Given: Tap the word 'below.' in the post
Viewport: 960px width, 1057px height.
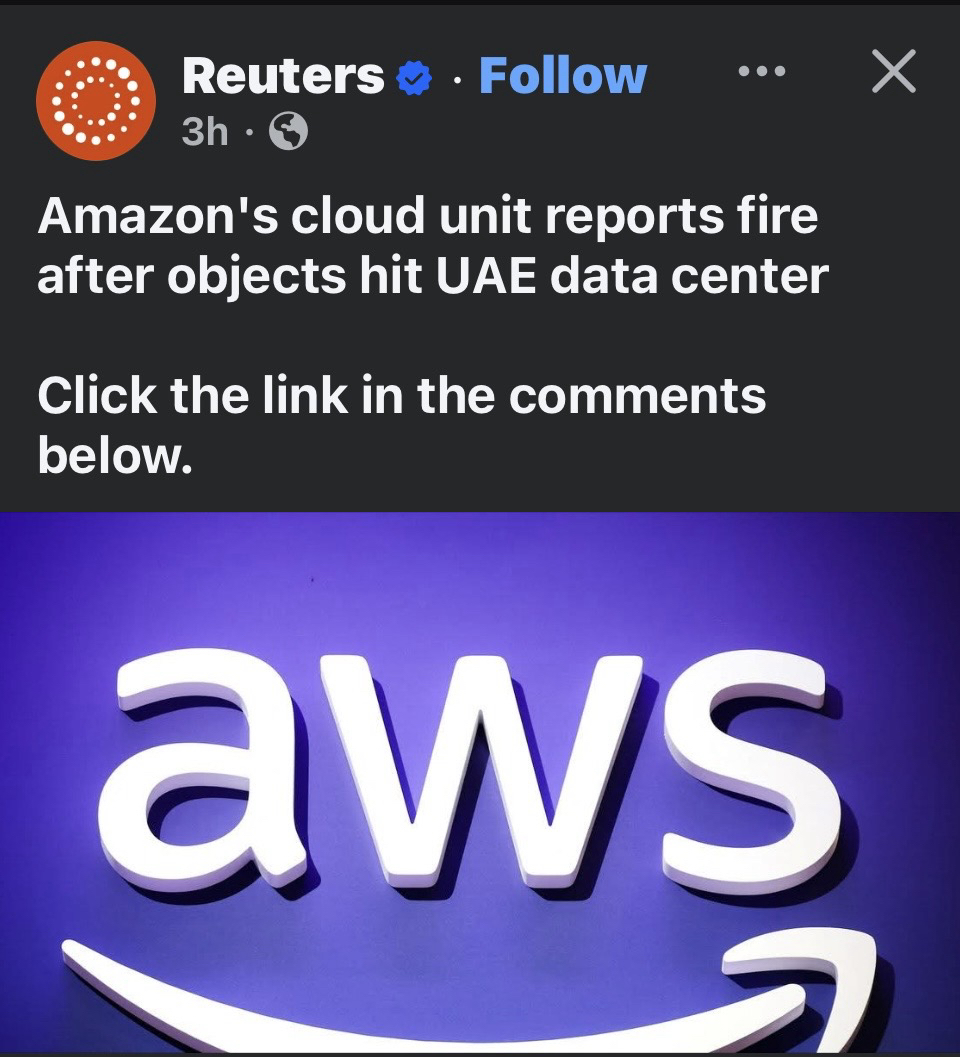Looking at the screenshot, I should [x=115, y=455].
